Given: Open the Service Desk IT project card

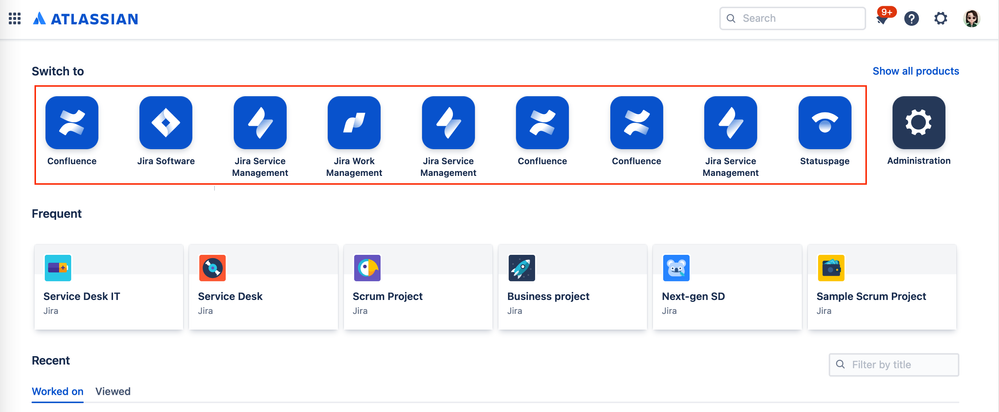Looking at the screenshot, I should pyautogui.click(x=109, y=287).
